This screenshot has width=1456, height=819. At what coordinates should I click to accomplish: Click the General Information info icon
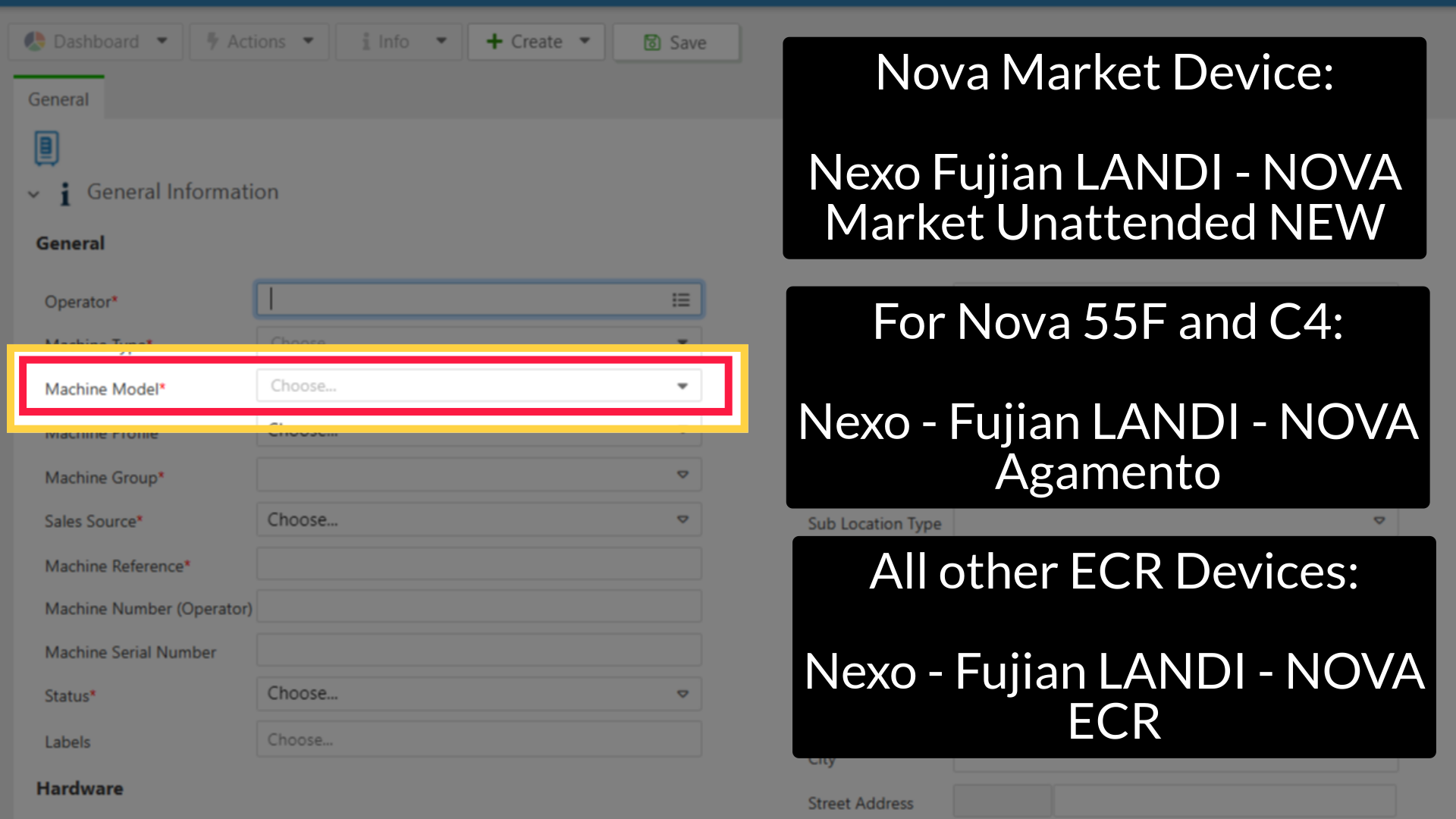coord(65,193)
